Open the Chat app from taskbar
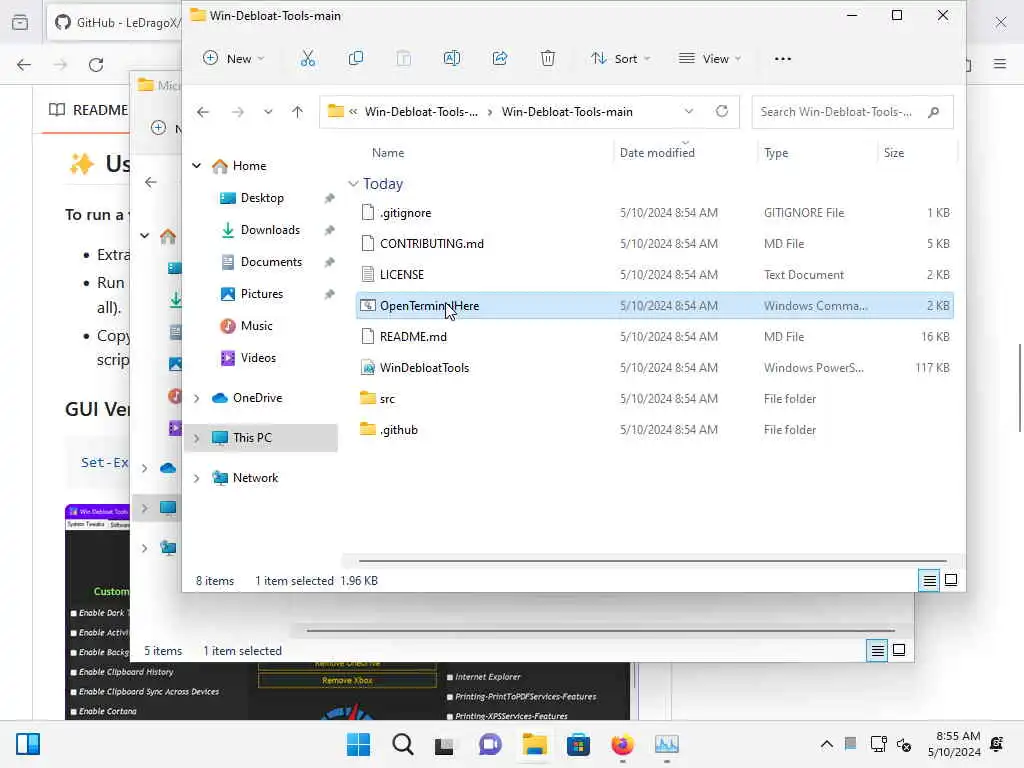The height and width of the screenshot is (768, 1024). coord(490,744)
